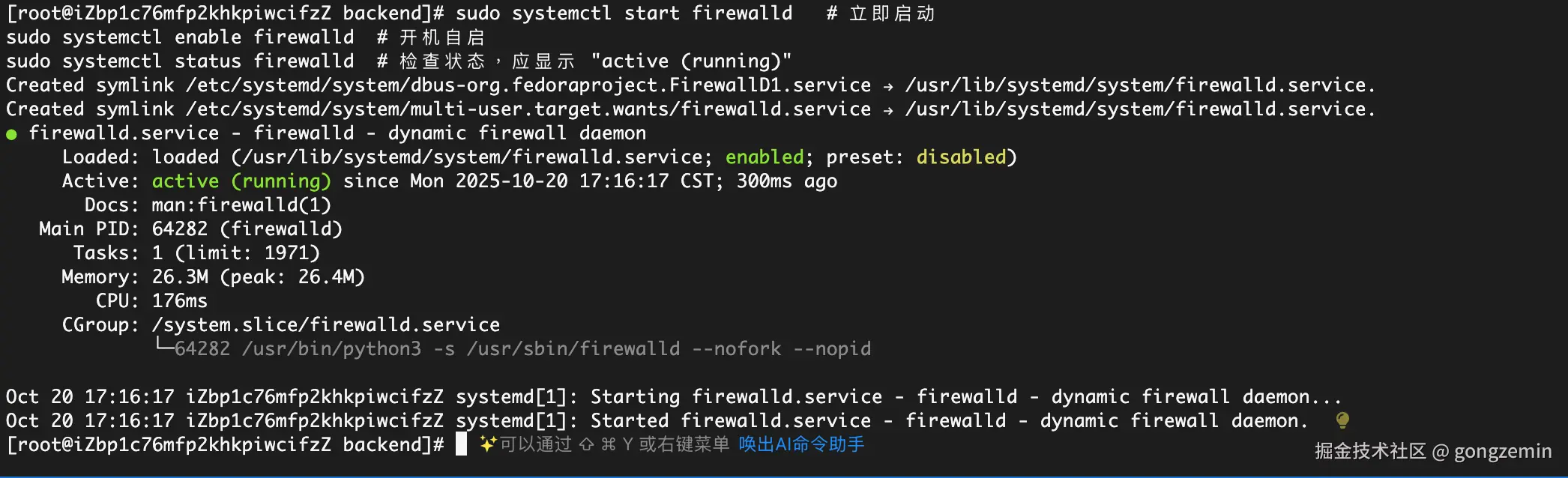1568x478 pixels.
Task: Click the Memory value 26.3M
Action: (x=180, y=277)
